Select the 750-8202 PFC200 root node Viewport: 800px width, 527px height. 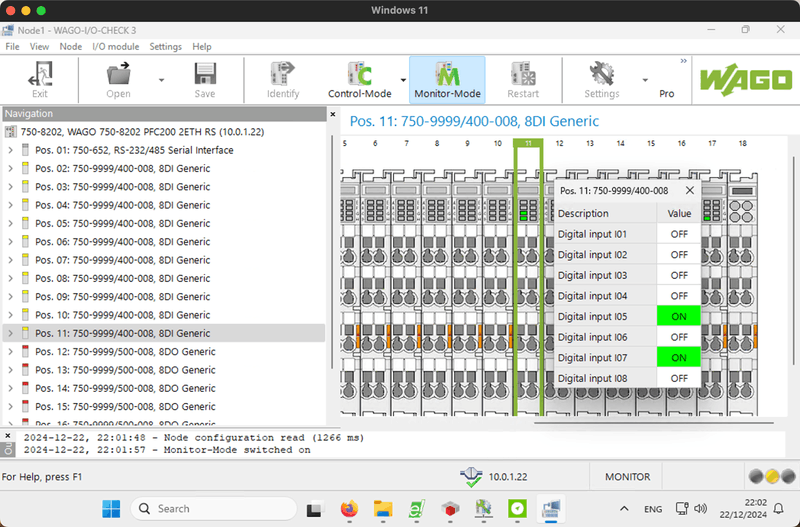pos(142,132)
